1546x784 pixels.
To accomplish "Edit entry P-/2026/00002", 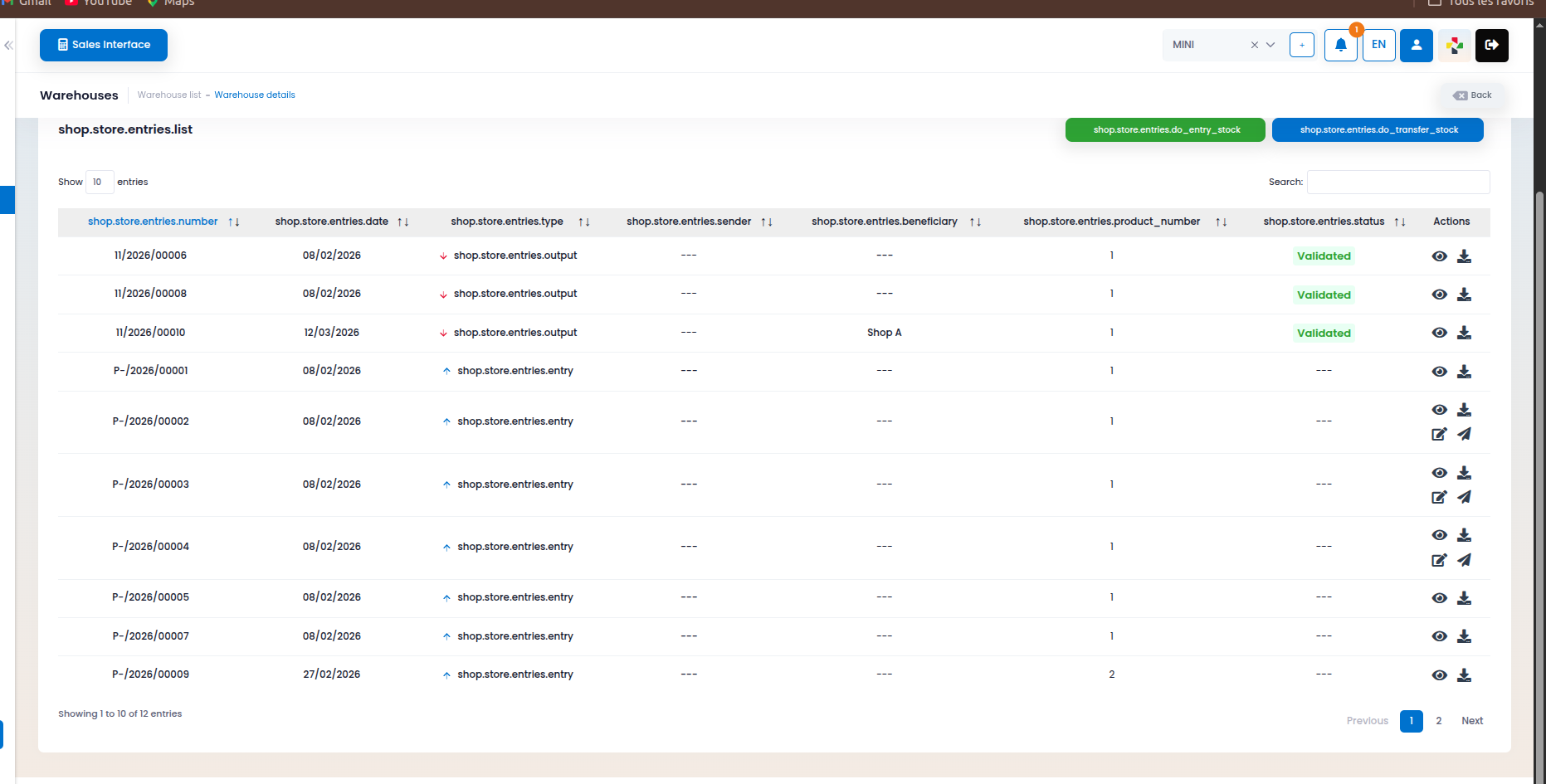I will point(1439,434).
